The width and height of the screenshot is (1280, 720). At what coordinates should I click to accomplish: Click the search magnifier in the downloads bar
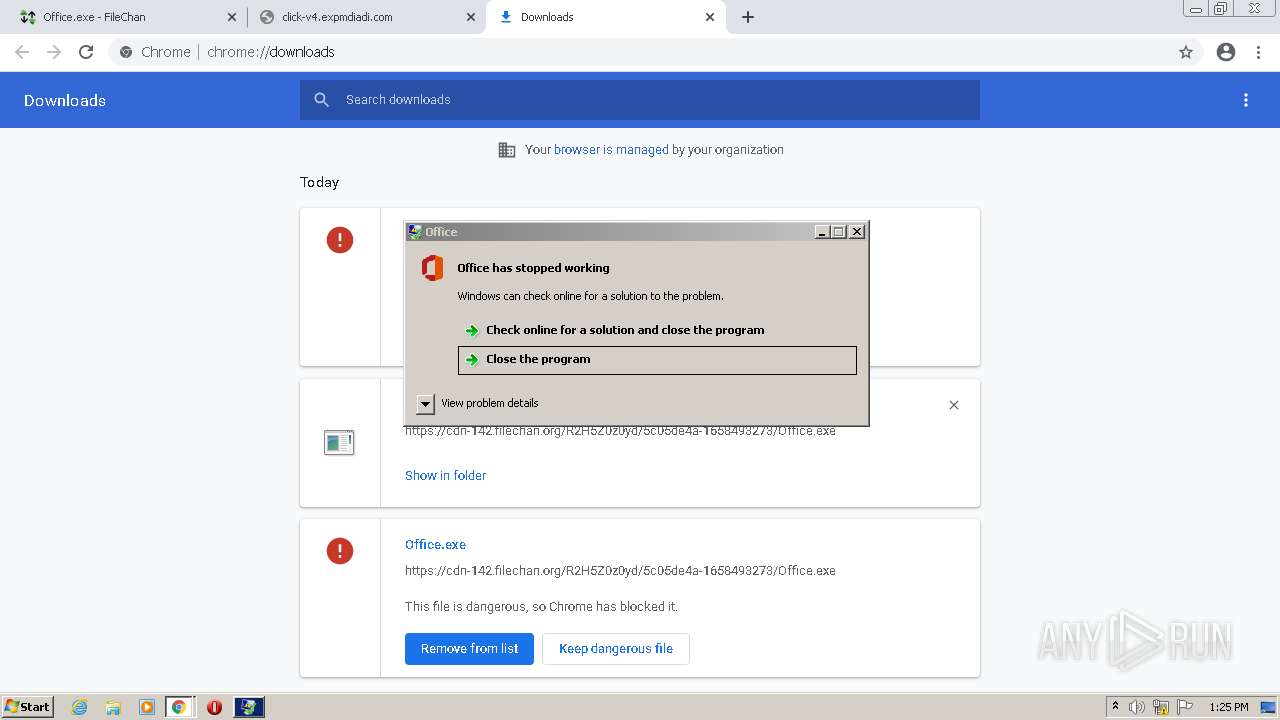(321, 100)
